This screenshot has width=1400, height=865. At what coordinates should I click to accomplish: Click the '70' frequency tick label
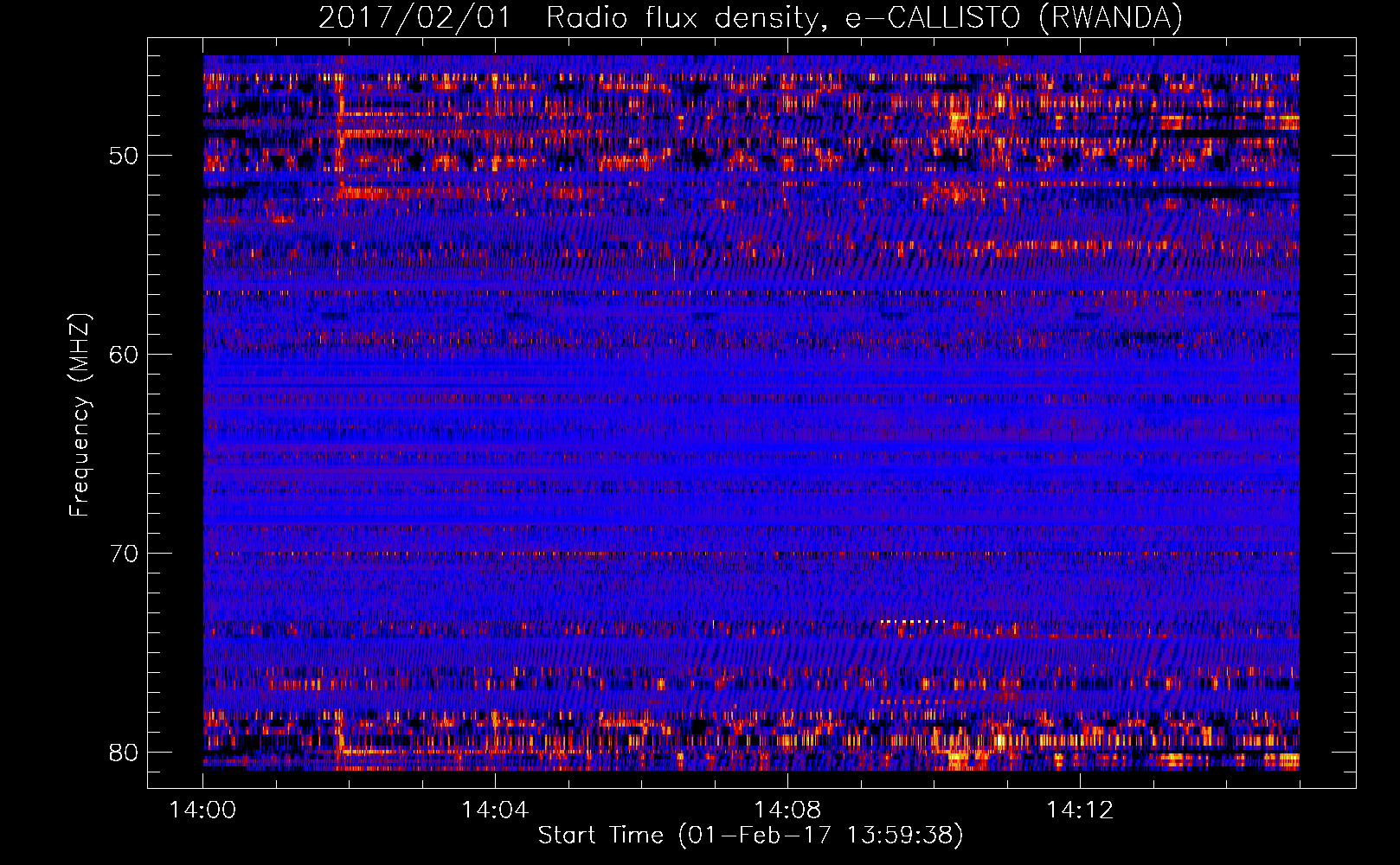(x=125, y=554)
